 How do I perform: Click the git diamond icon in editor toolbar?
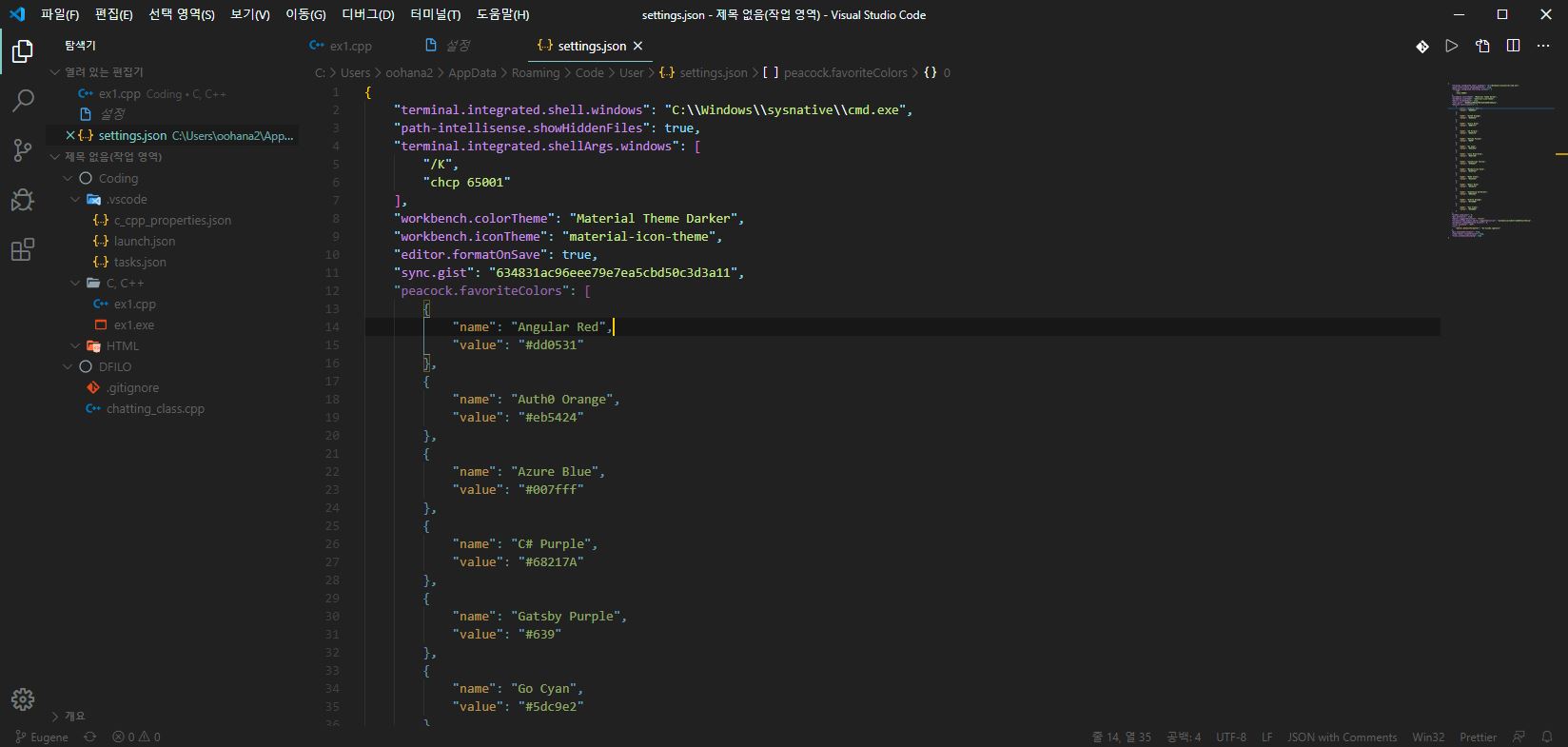tap(1422, 46)
